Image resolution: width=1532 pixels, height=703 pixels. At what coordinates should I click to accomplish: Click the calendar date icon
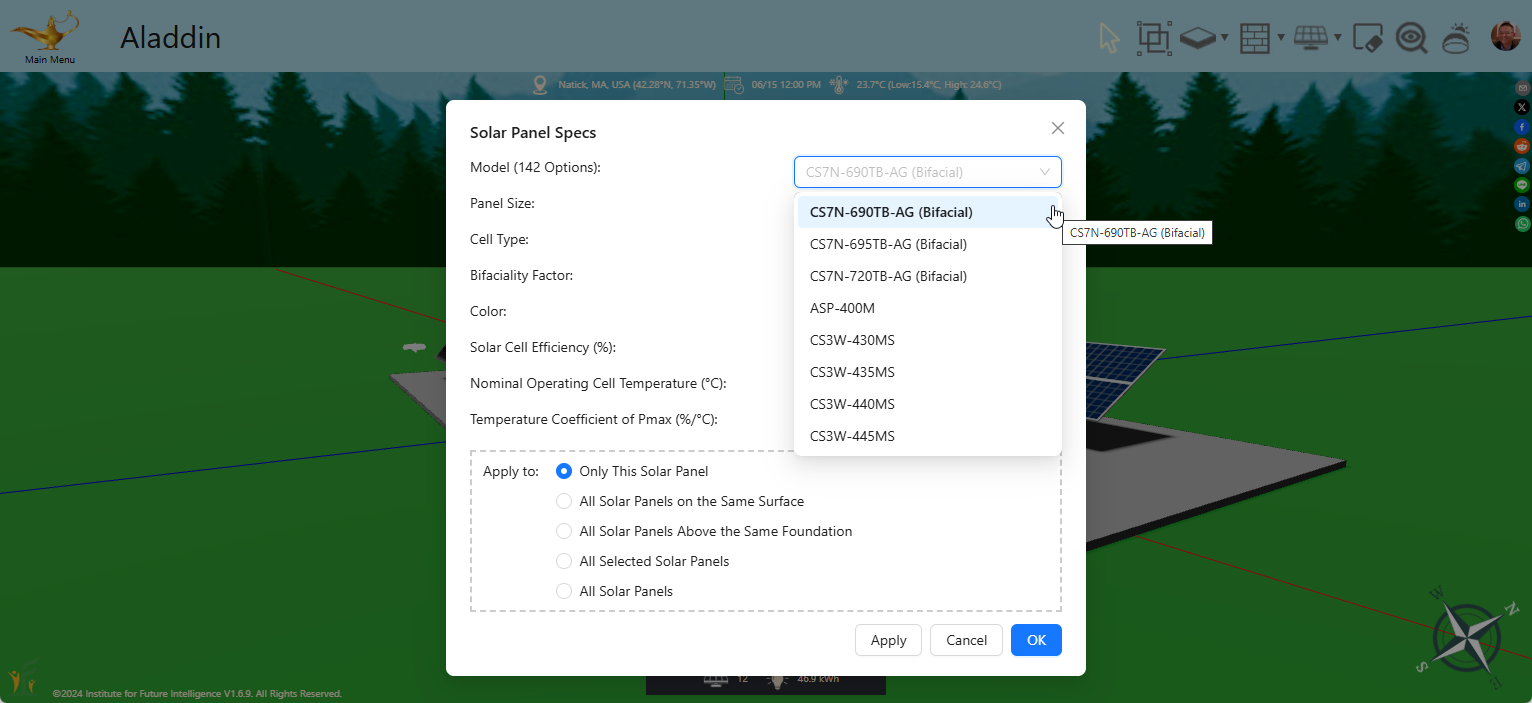pos(734,85)
